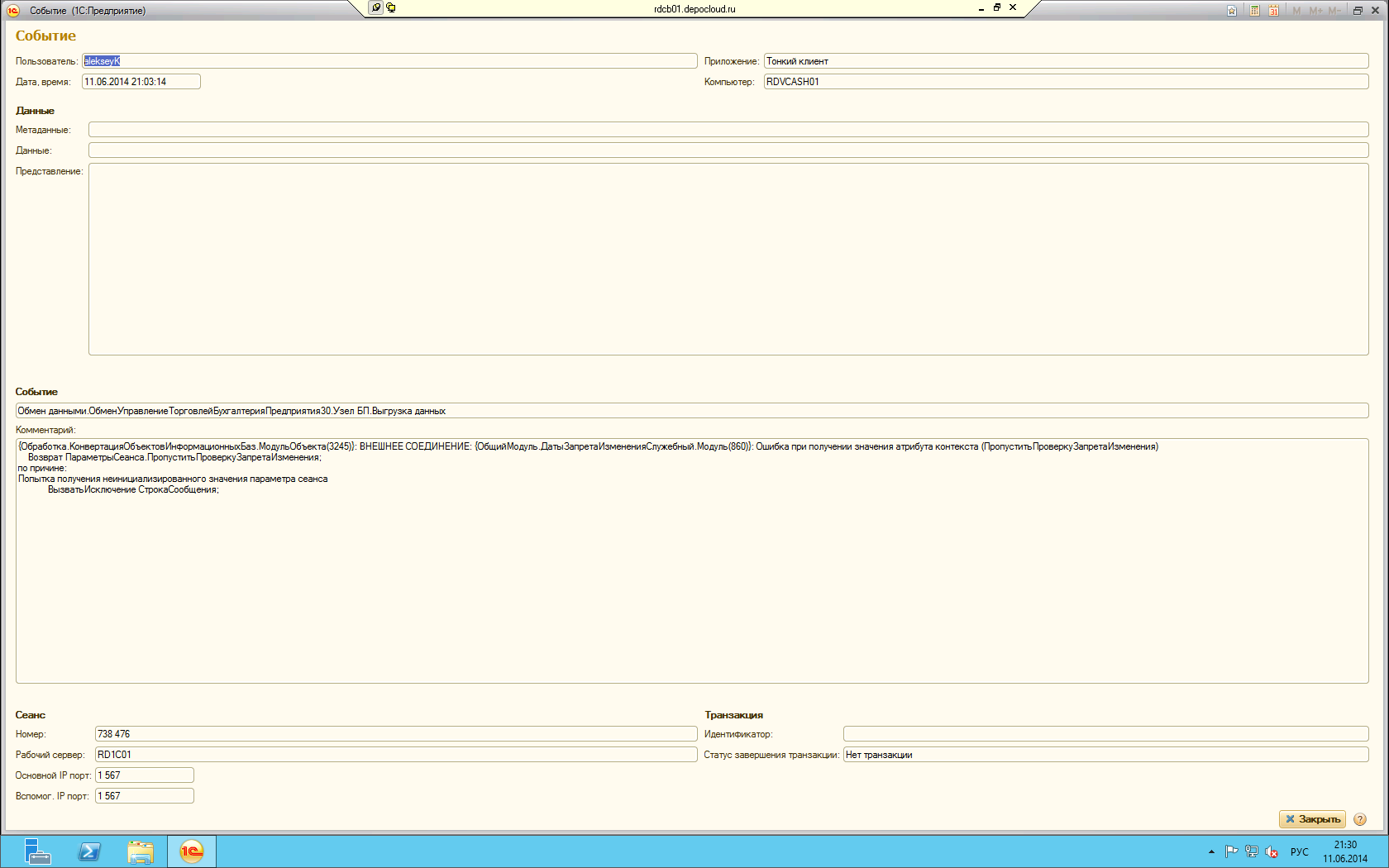
Task: Open the calendar icon in title bar
Action: [x=1273, y=11]
